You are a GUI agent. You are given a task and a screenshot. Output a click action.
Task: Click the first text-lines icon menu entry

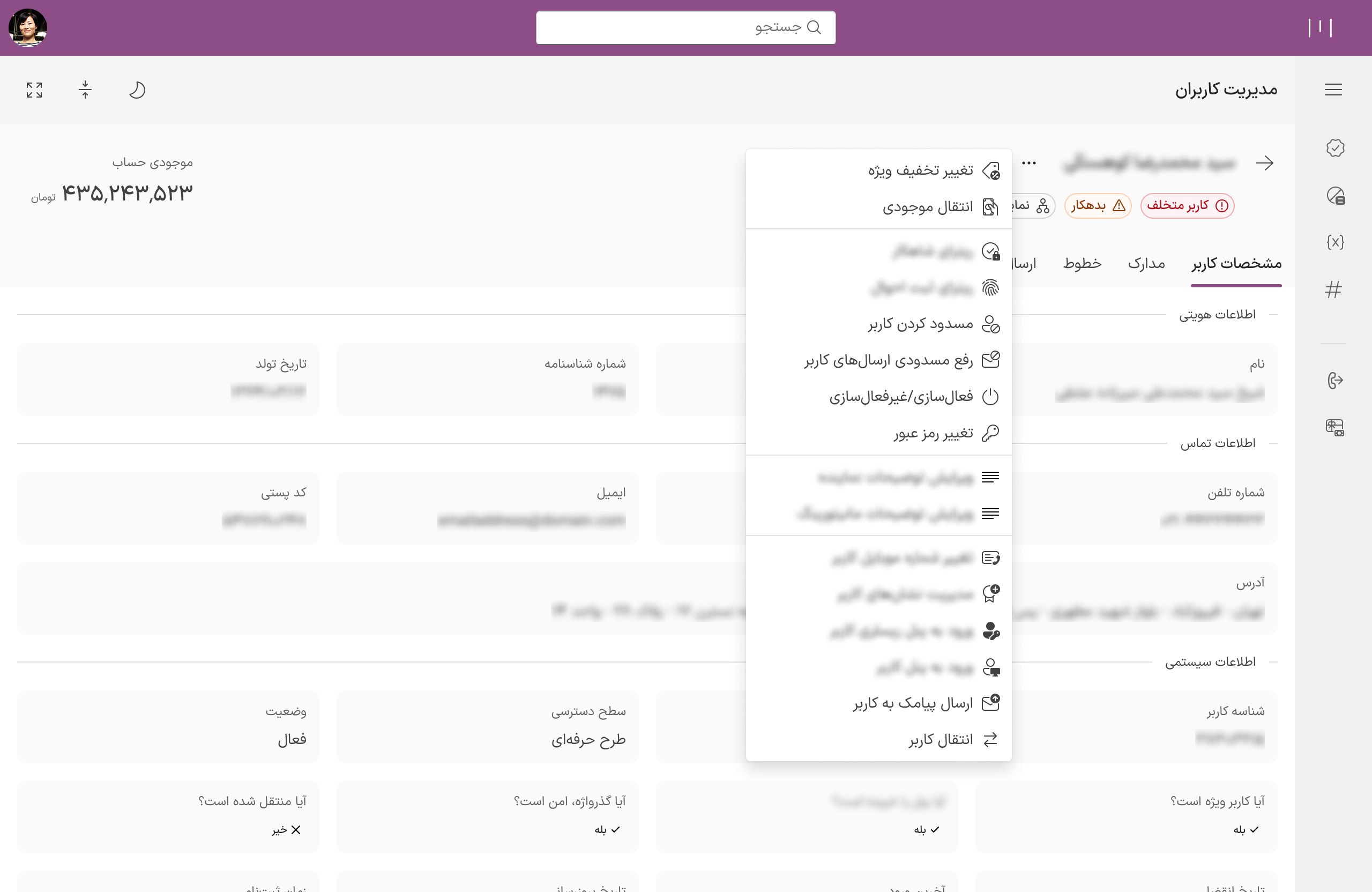(878, 478)
